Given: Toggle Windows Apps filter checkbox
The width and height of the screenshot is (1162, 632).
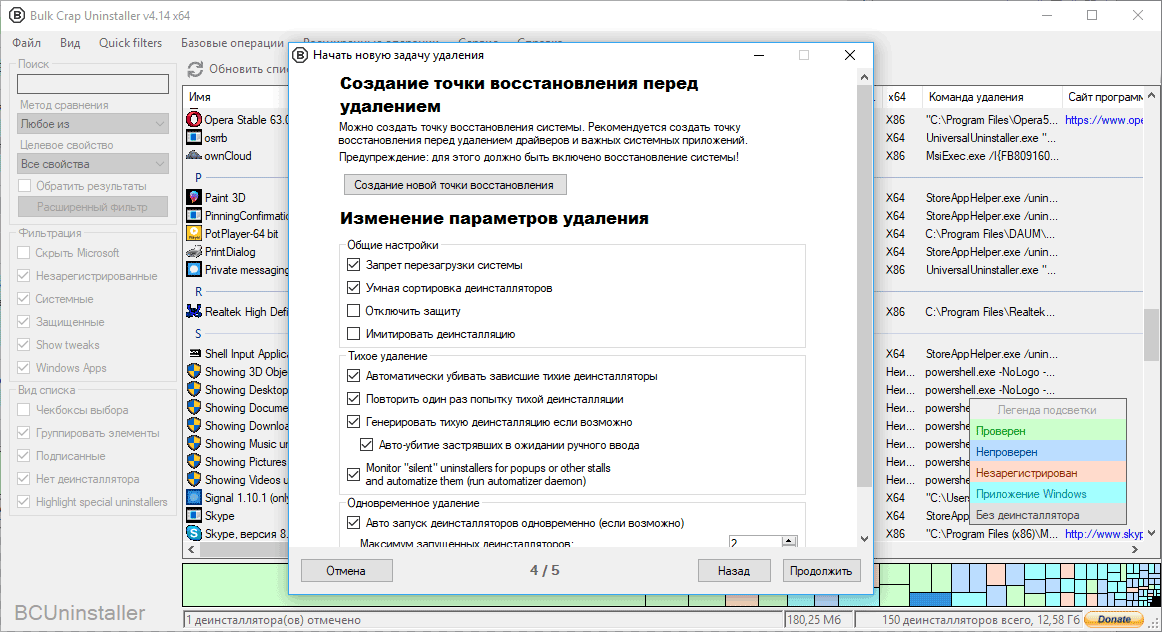Looking at the screenshot, I should point(24,367).
